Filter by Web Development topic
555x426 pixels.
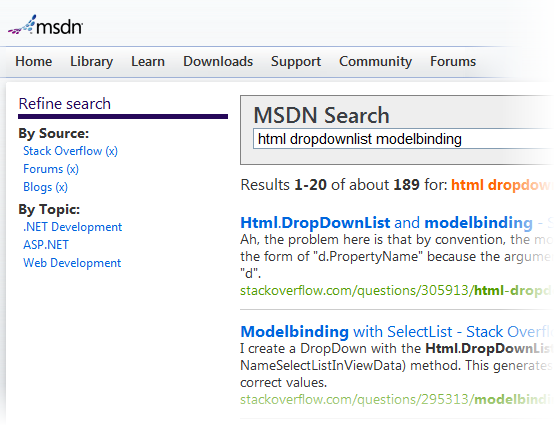pyautogui.click(x=72, y=263)
